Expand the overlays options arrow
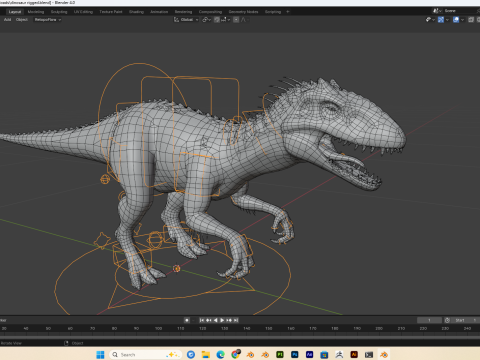480x360 pixels. 462,20
